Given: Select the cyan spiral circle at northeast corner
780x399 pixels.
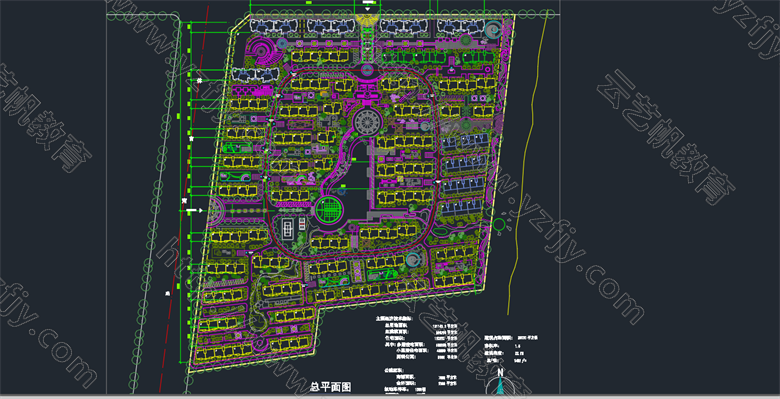Looking at the screenshot, I should point(492,31).
